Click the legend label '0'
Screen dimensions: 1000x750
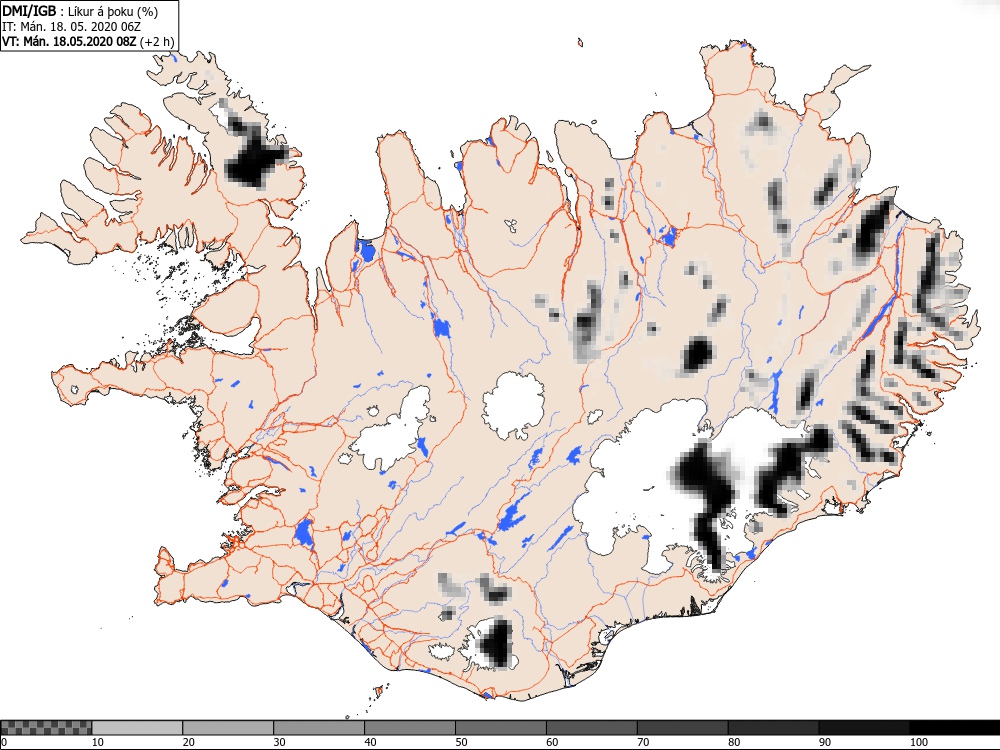click(x=4, y=742)
